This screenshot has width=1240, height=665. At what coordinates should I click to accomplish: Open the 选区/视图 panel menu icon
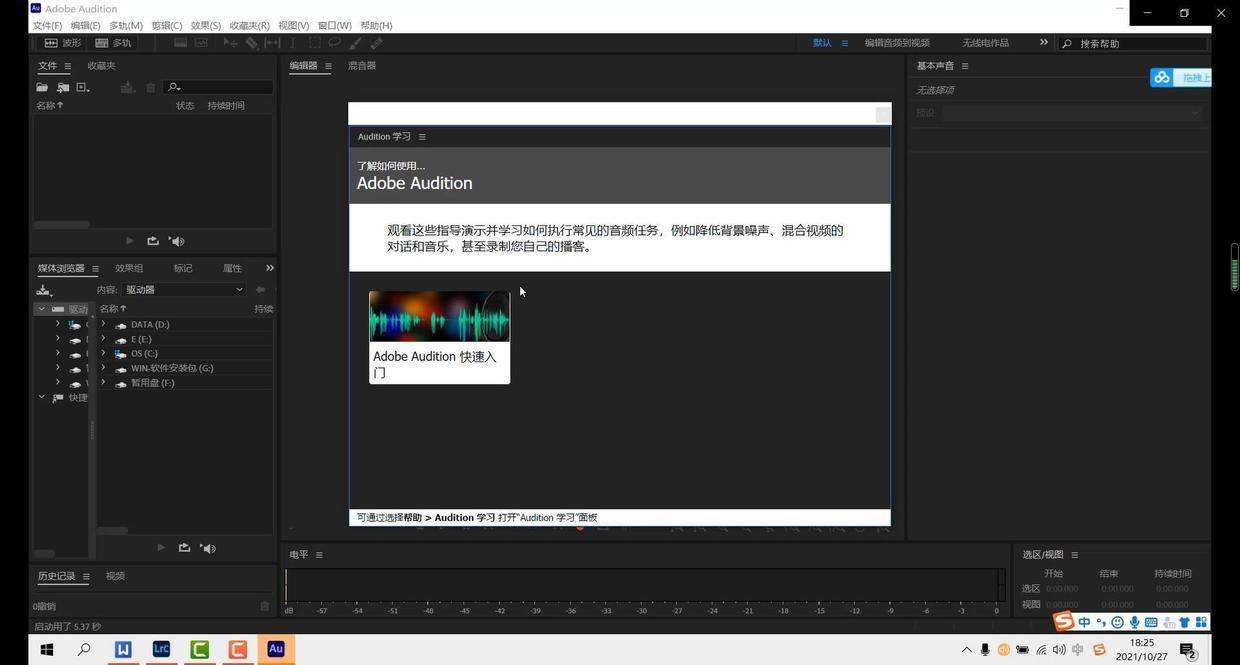click(1075, 555)
